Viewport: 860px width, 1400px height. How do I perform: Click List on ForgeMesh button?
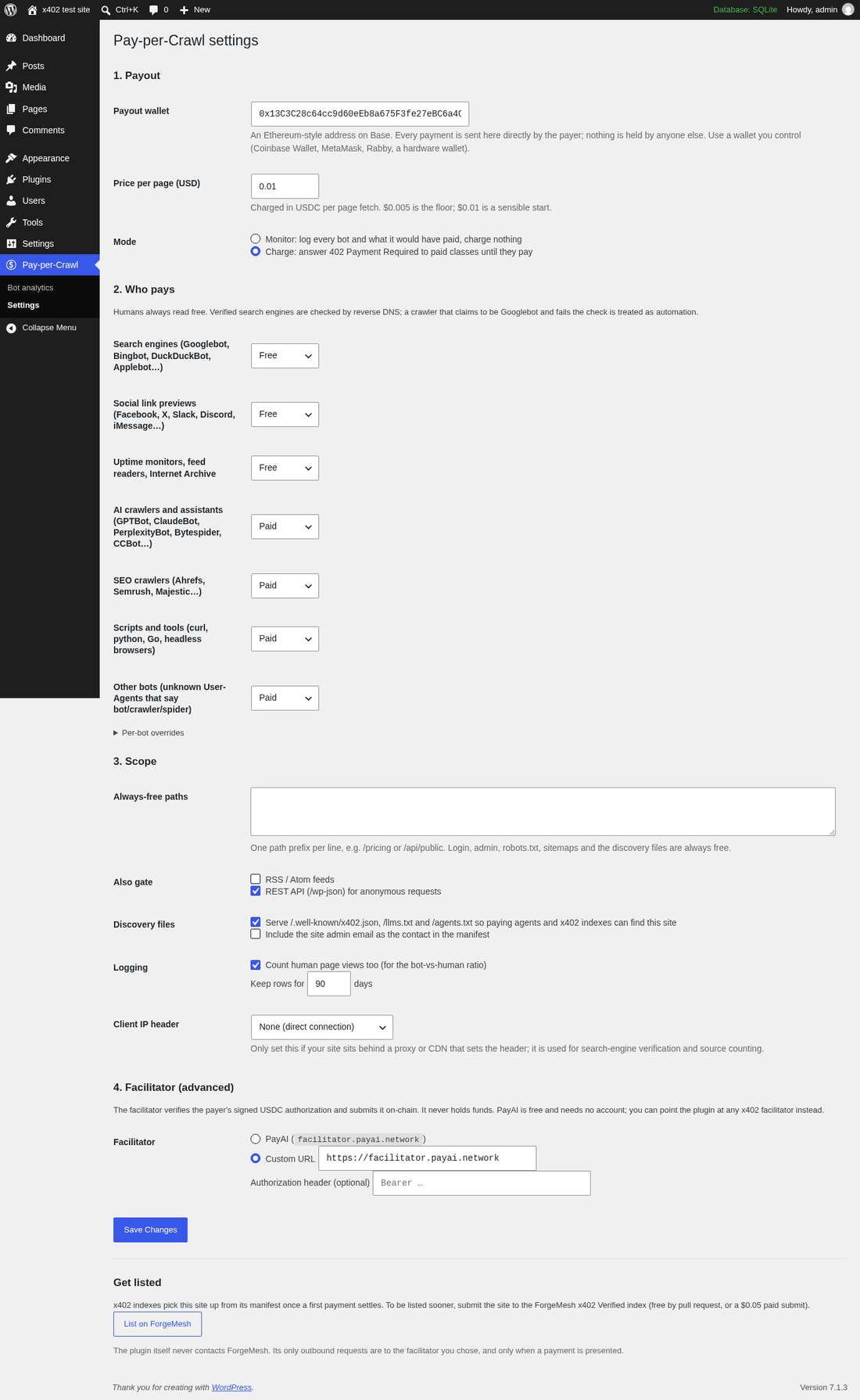157,1324
